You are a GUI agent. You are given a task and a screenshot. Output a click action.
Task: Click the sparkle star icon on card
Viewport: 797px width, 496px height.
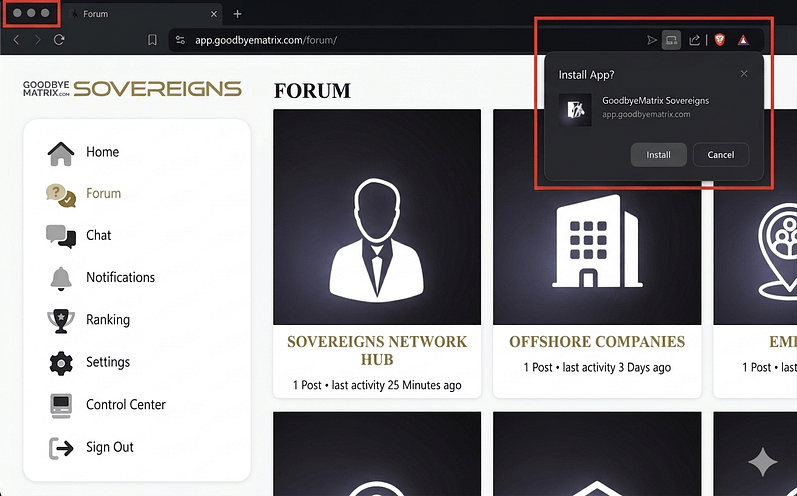[x=763, y=462]
